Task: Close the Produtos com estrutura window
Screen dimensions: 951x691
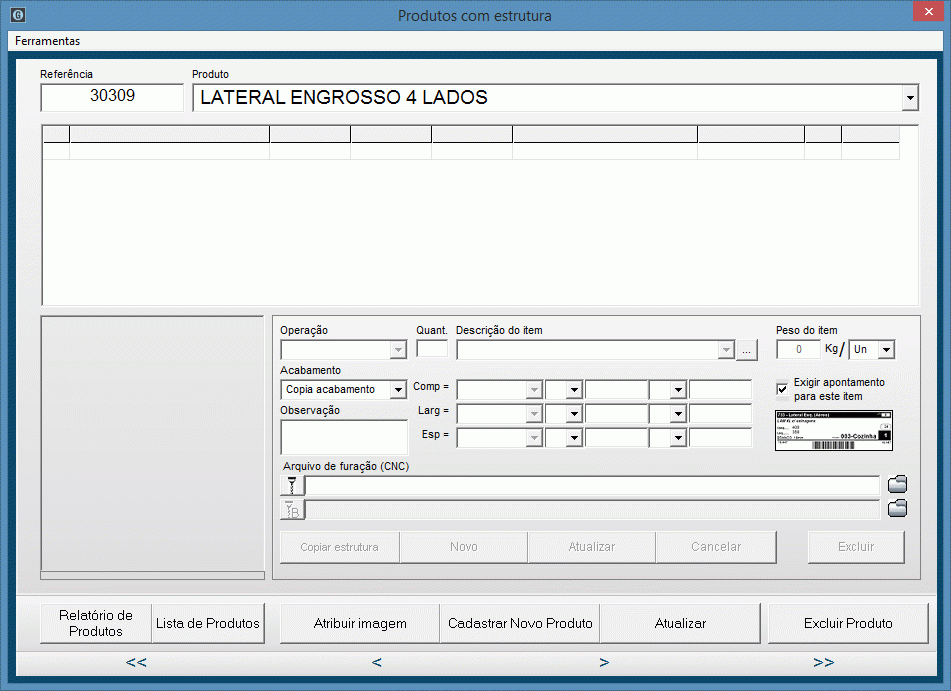Action: click(x=929, y=12)
